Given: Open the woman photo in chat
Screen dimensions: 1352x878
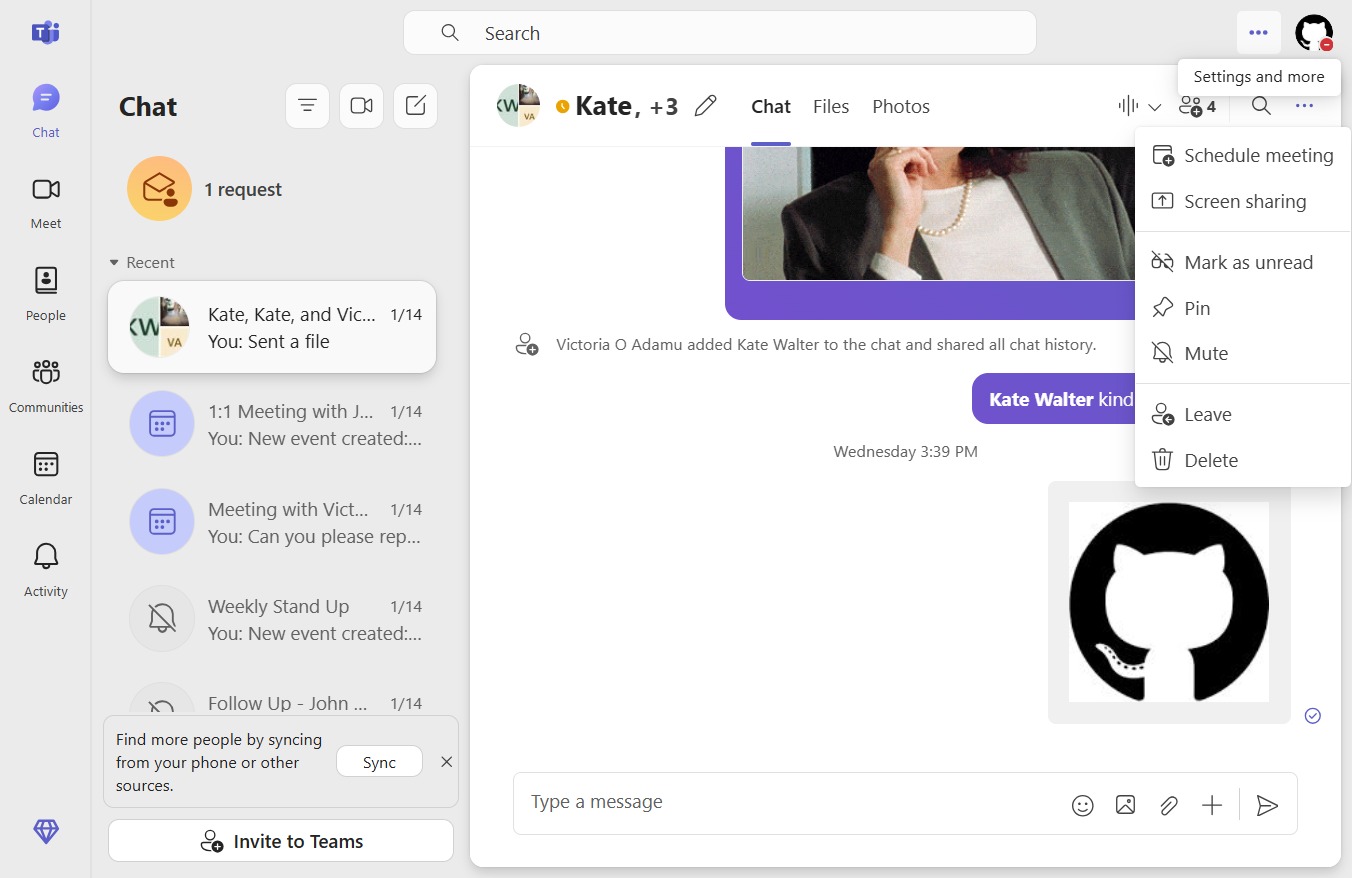Looking at the screenshot, I should click(x=938, y=213).
